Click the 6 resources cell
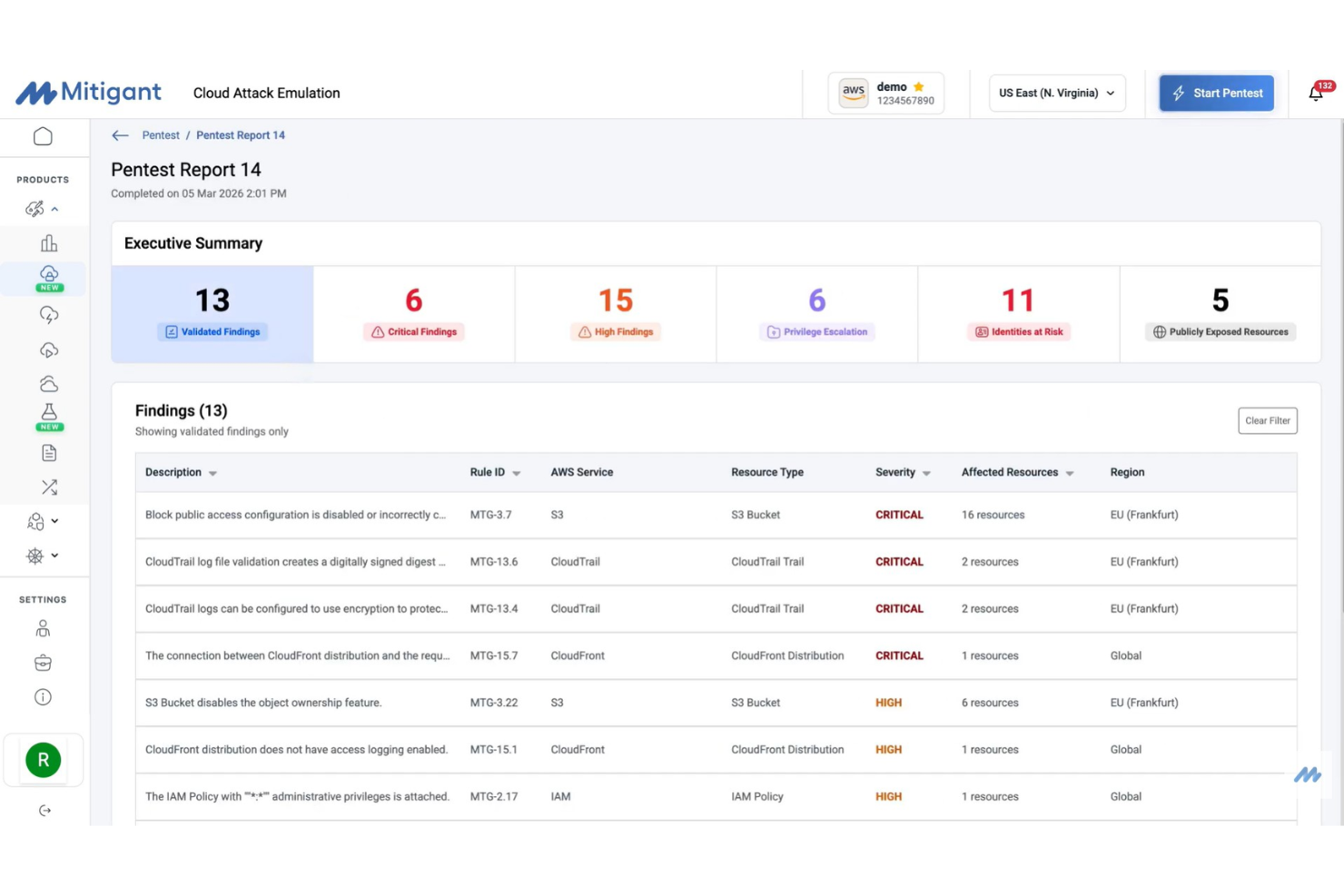1344x896 pixels. click(x=990, y=703)
